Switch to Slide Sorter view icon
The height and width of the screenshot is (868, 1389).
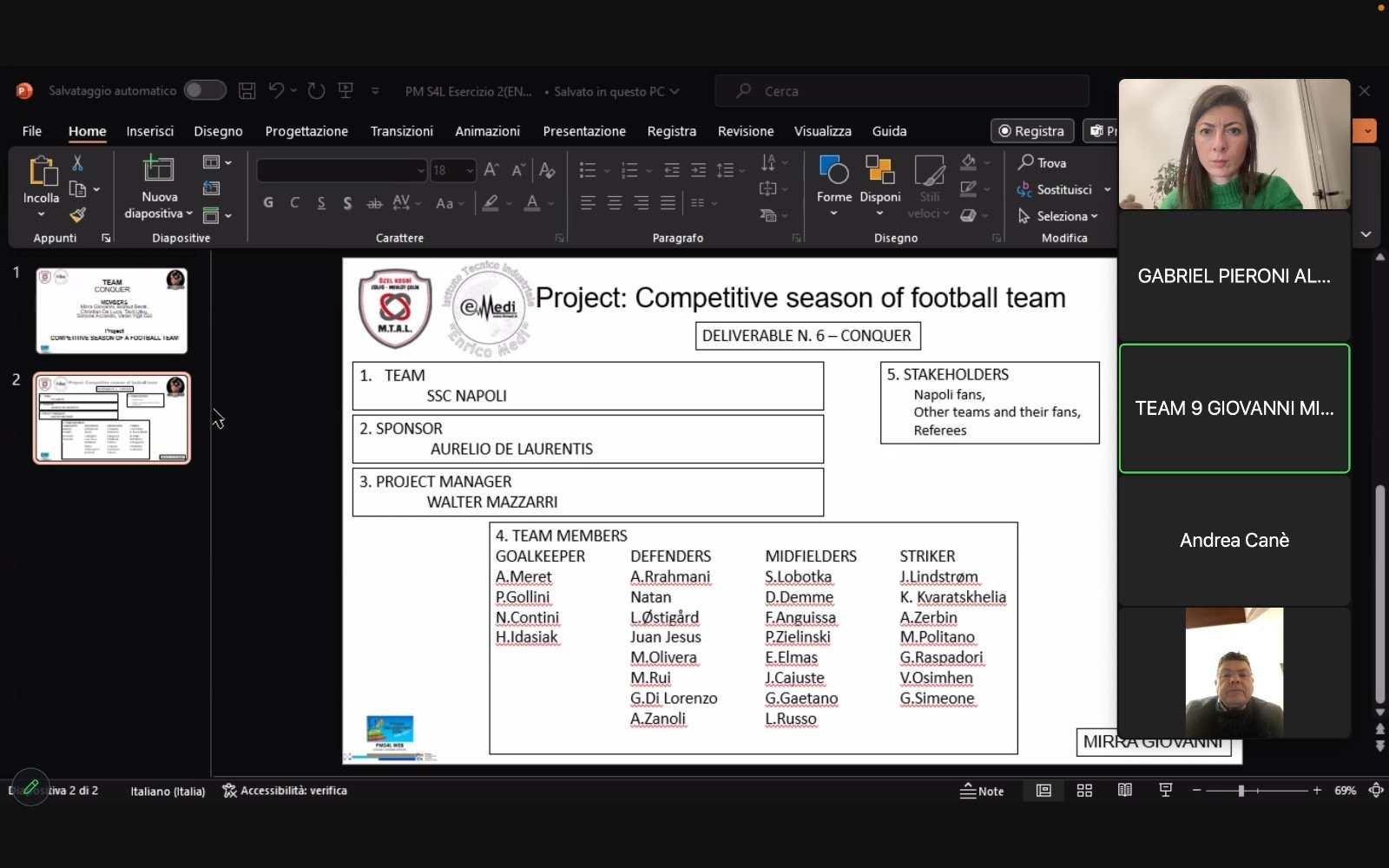pyautogui.click(x=1084, y=791)
